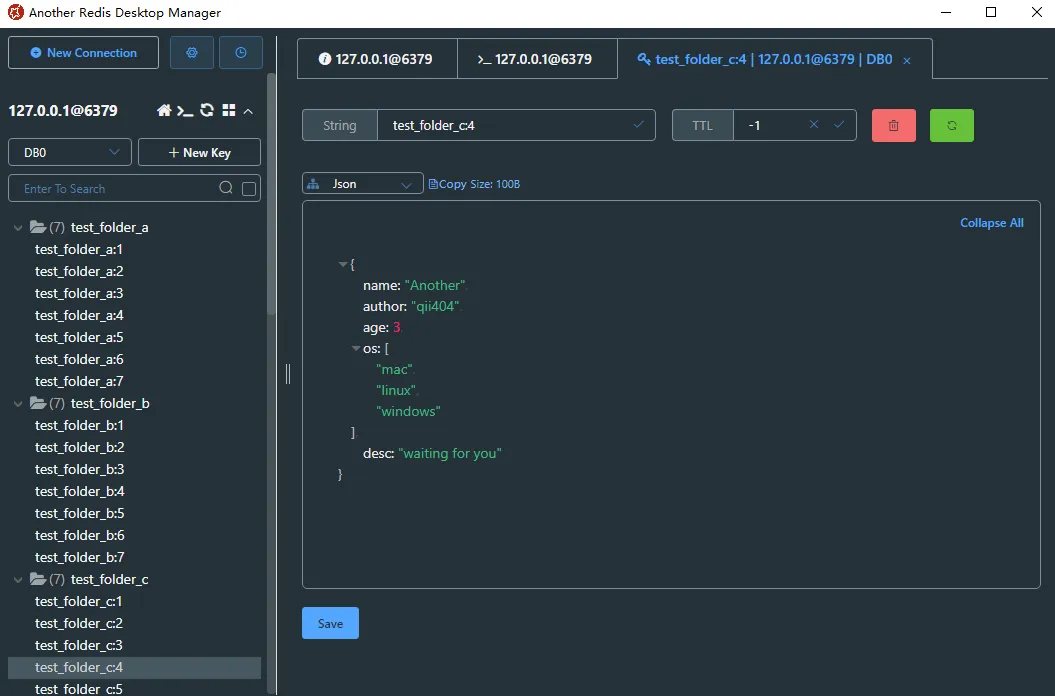Click the home icon for 127.0.0.1@6379
Screen dimensions: 1055x696
164,111
